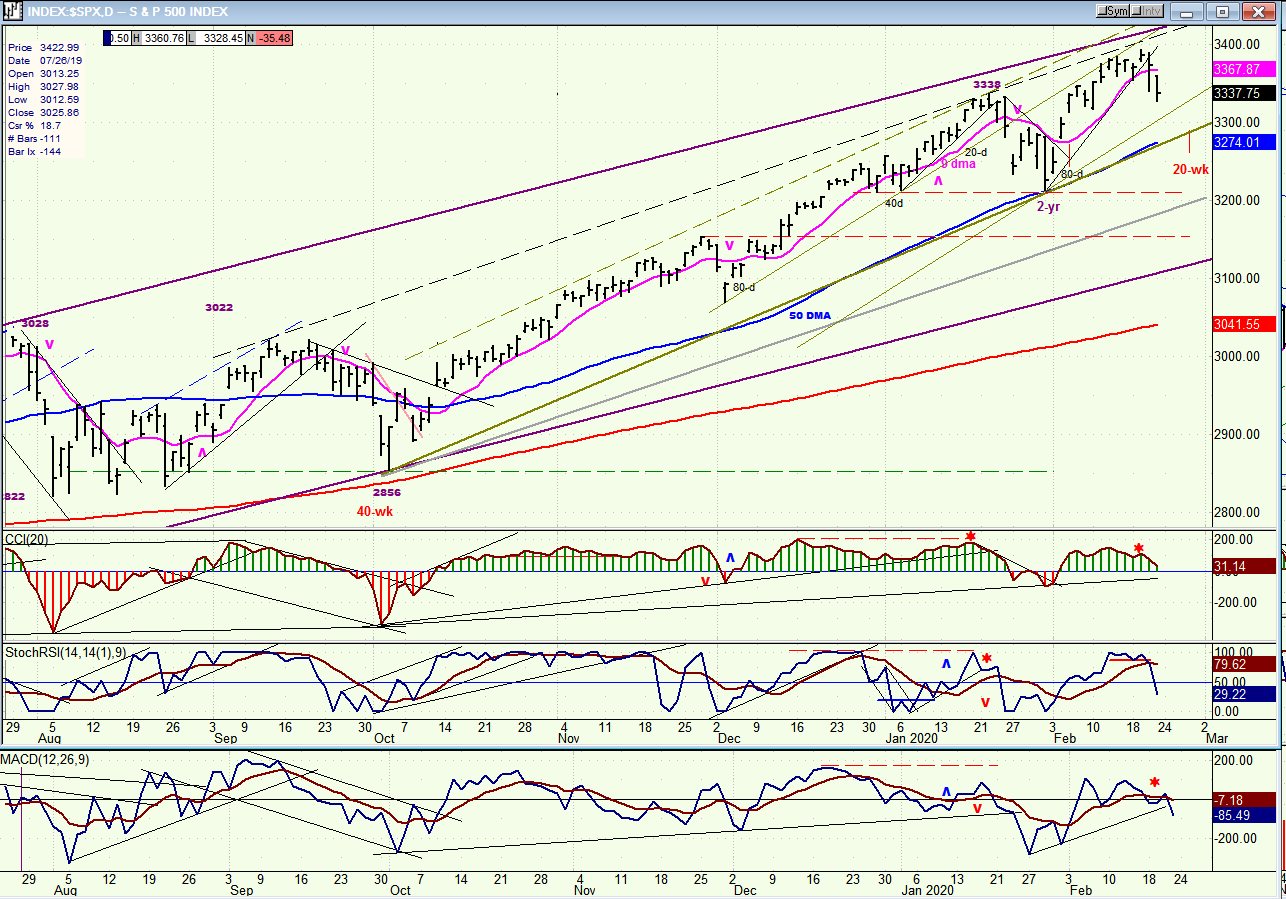
Task: Click the 3338 peak annotation
Action: pyautogui.click(x=987, y=85)
